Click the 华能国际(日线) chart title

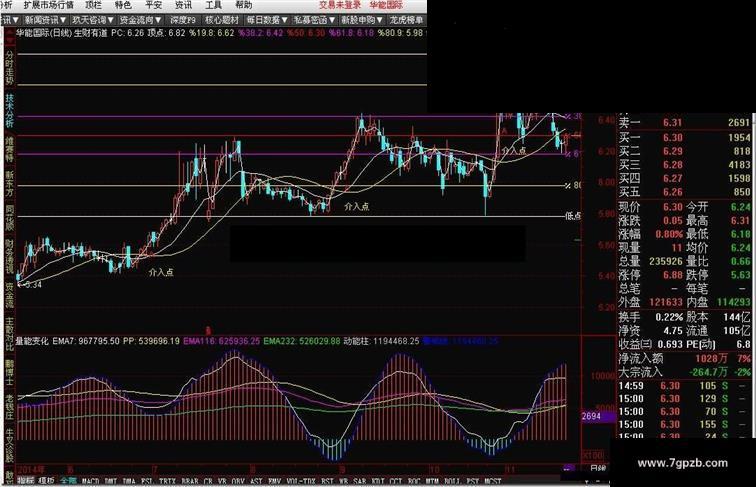(44, 33)
